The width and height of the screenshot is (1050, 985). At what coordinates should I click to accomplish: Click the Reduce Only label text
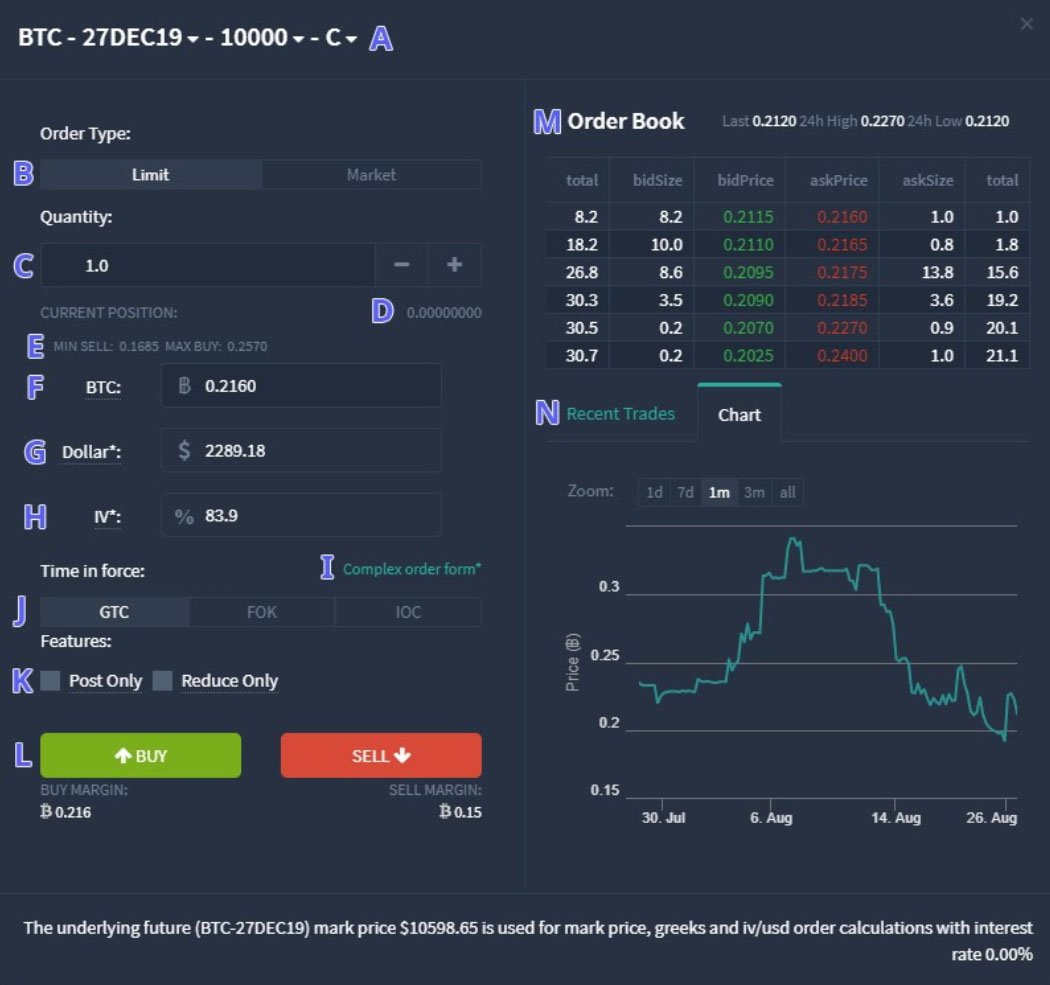[x=229, y=681]
